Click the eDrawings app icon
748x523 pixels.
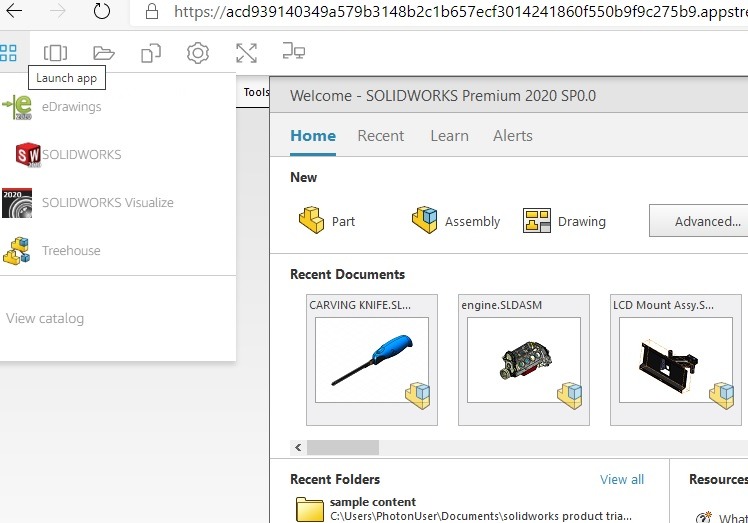pos(17,107)
